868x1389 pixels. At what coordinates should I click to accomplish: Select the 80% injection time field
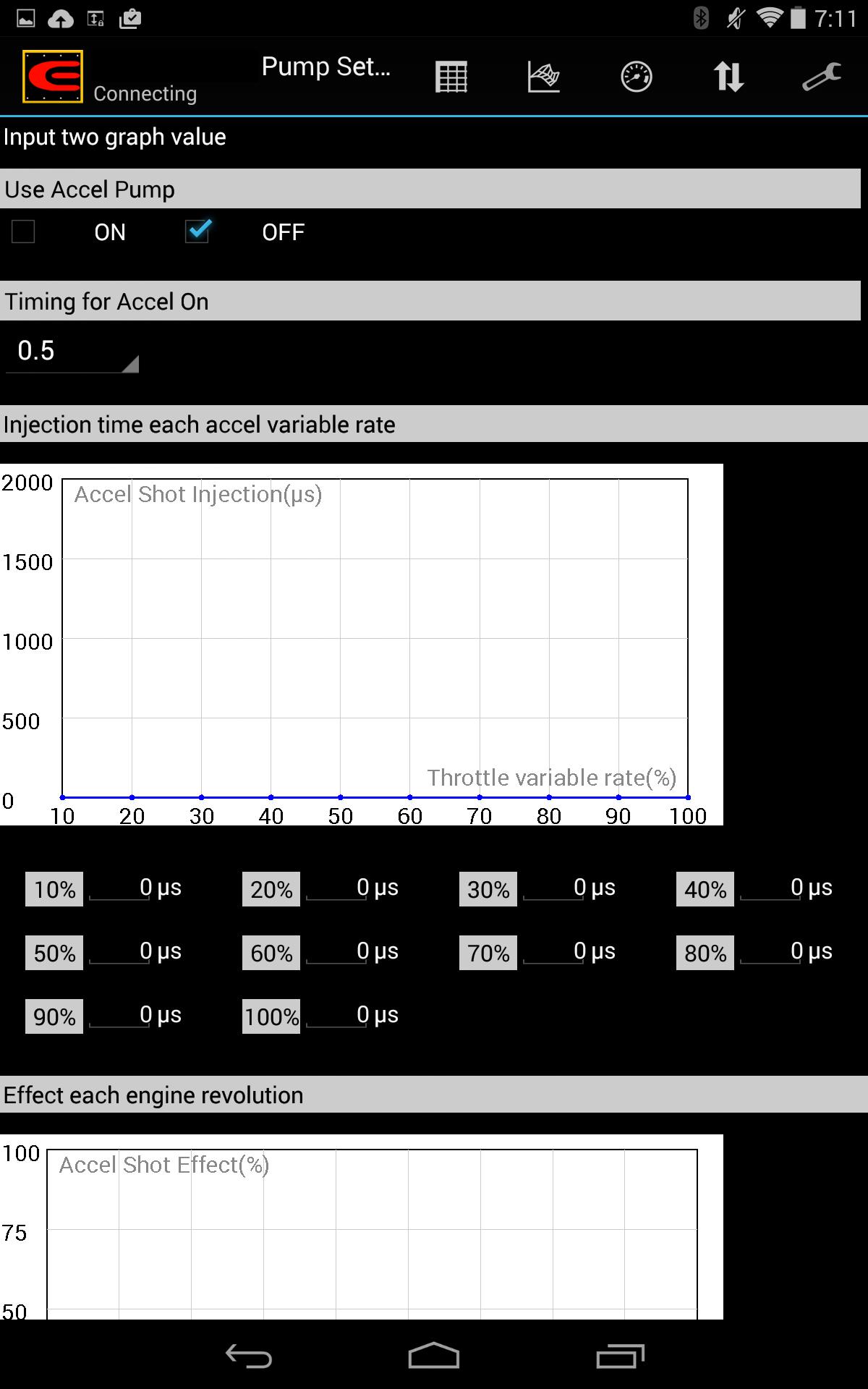(771, 952)
